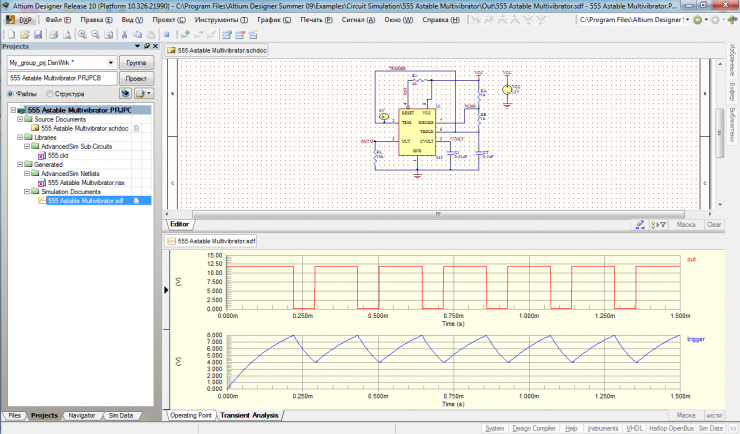Save the document with the floppy icon
This screenshot has width=740, height=434.
38,35
